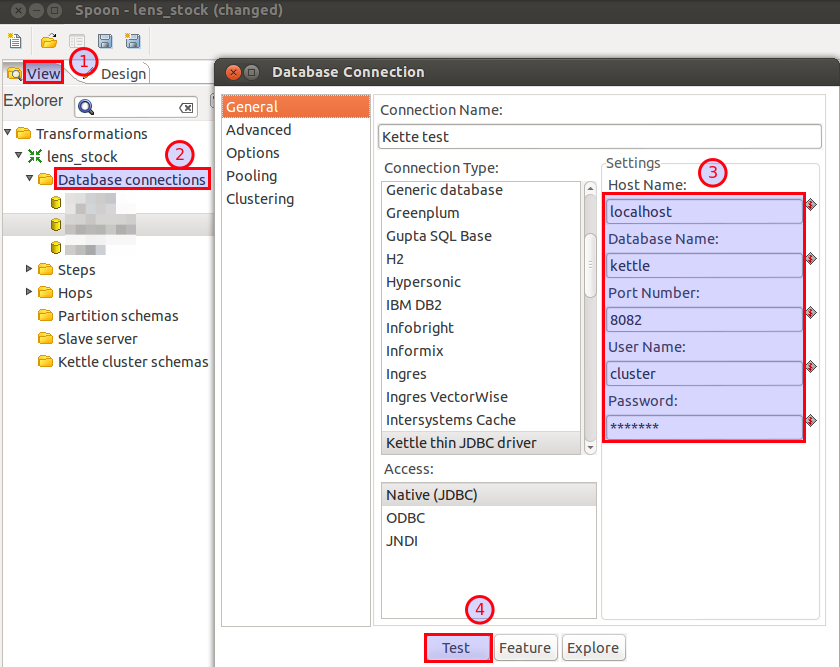Collapse the Transformations tree node

8,132
